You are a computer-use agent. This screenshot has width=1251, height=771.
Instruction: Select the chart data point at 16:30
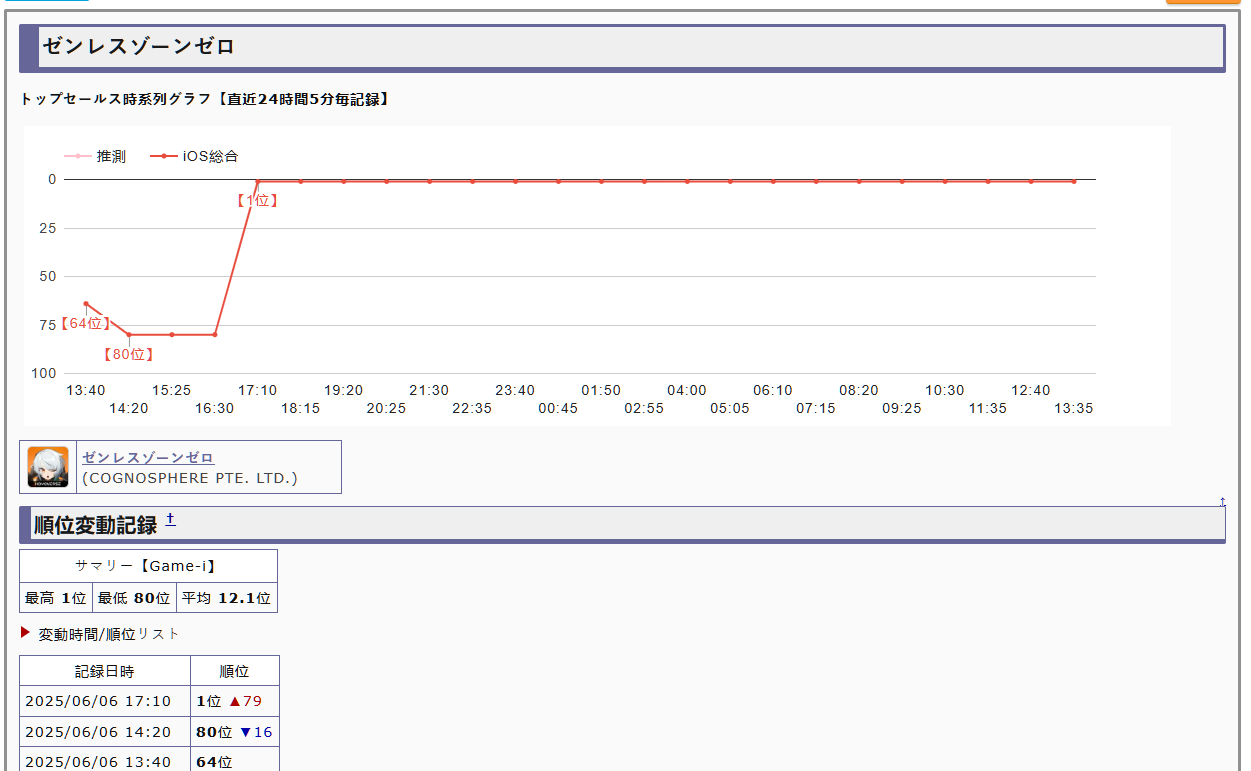pyautogui.click(x=215, y=334)
